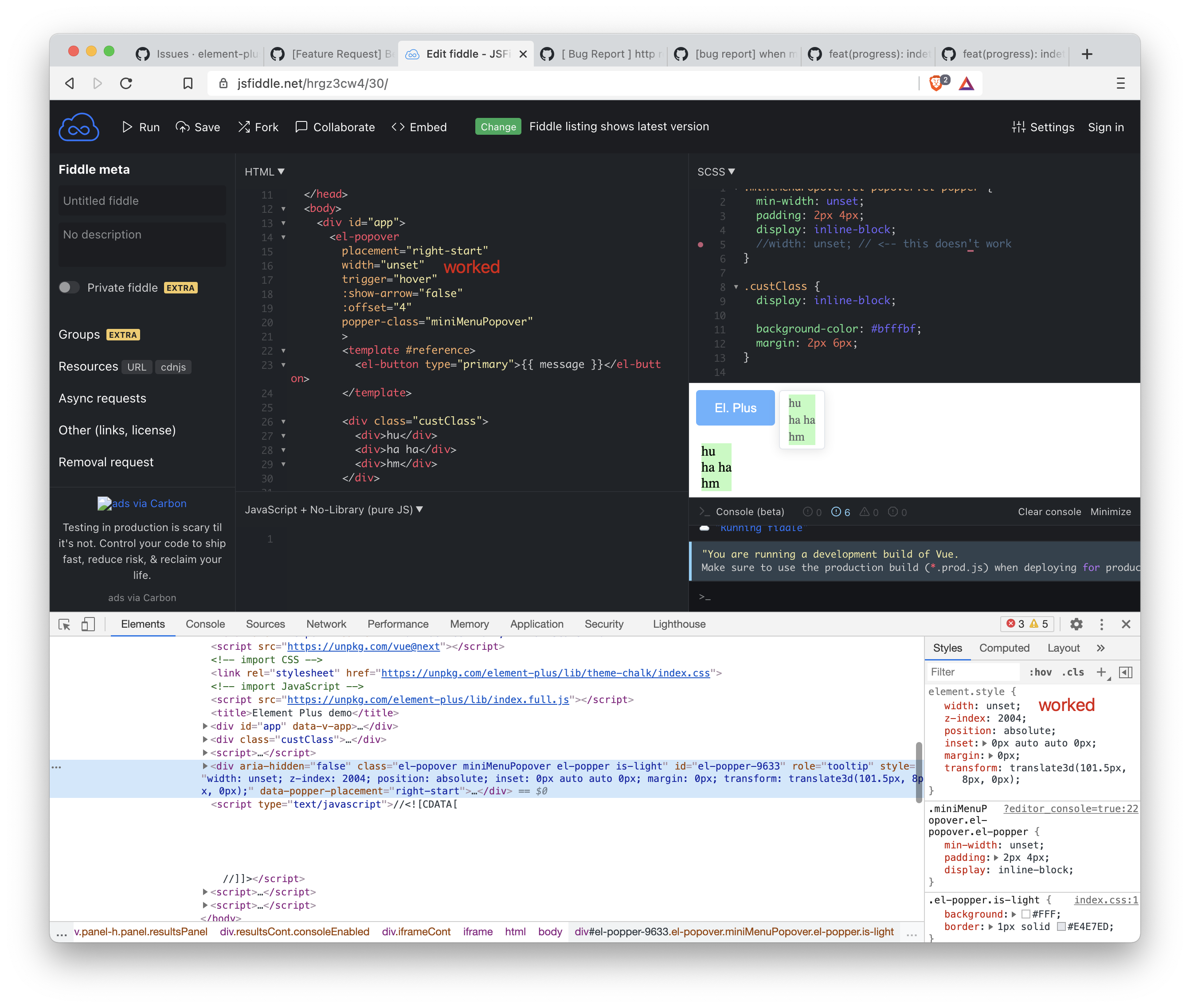Switch to the Network tab in DevTools
Viewport: 1190px width, 1008px height.
tap(326, 624)
